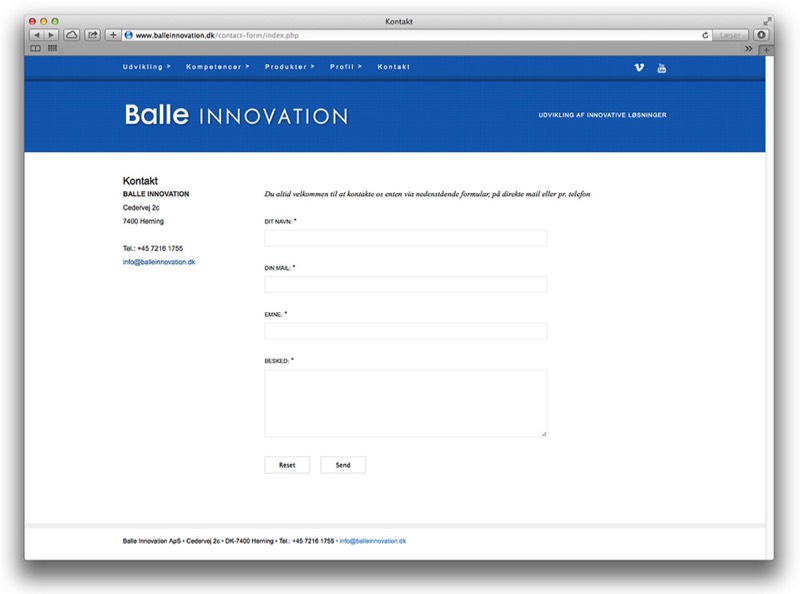
Task: Click the text 'Tel.: +45 7216 1755' in the sidebar
Action: click(153, 249)
